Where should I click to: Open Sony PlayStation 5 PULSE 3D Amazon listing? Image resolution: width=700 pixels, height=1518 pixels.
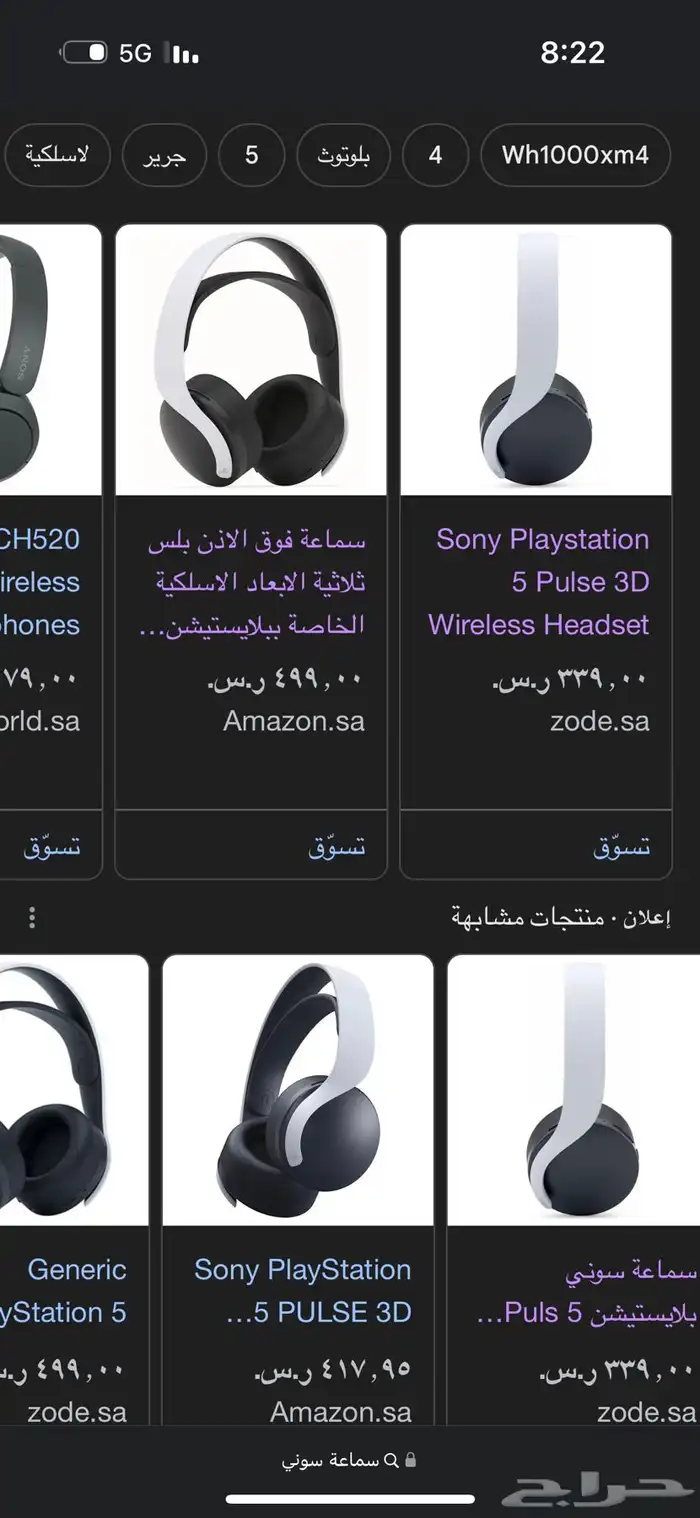[x=303, y=1290]
